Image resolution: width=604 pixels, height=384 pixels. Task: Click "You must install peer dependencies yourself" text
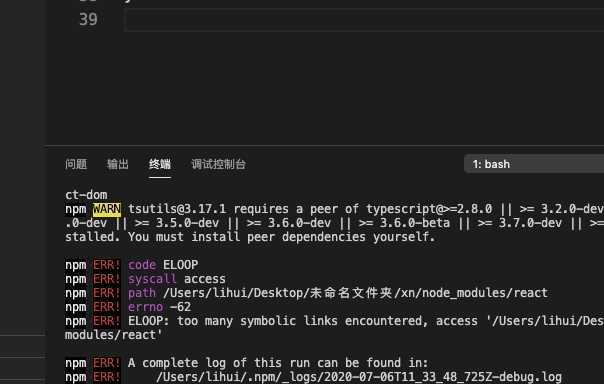pyautogui.click(x=282, y=237)
